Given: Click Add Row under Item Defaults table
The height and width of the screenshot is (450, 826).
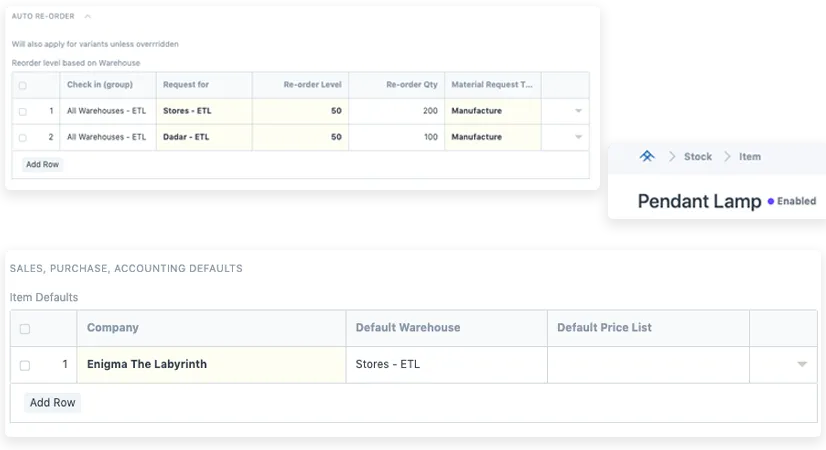Looking at the screenshot, I should [x=52, y=403].
